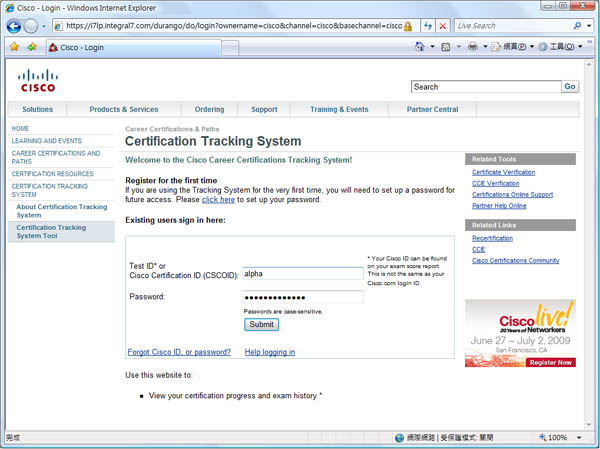Open the Products & Services tab
This screenshot has width=600, height=449.
(x=123, y=109)
